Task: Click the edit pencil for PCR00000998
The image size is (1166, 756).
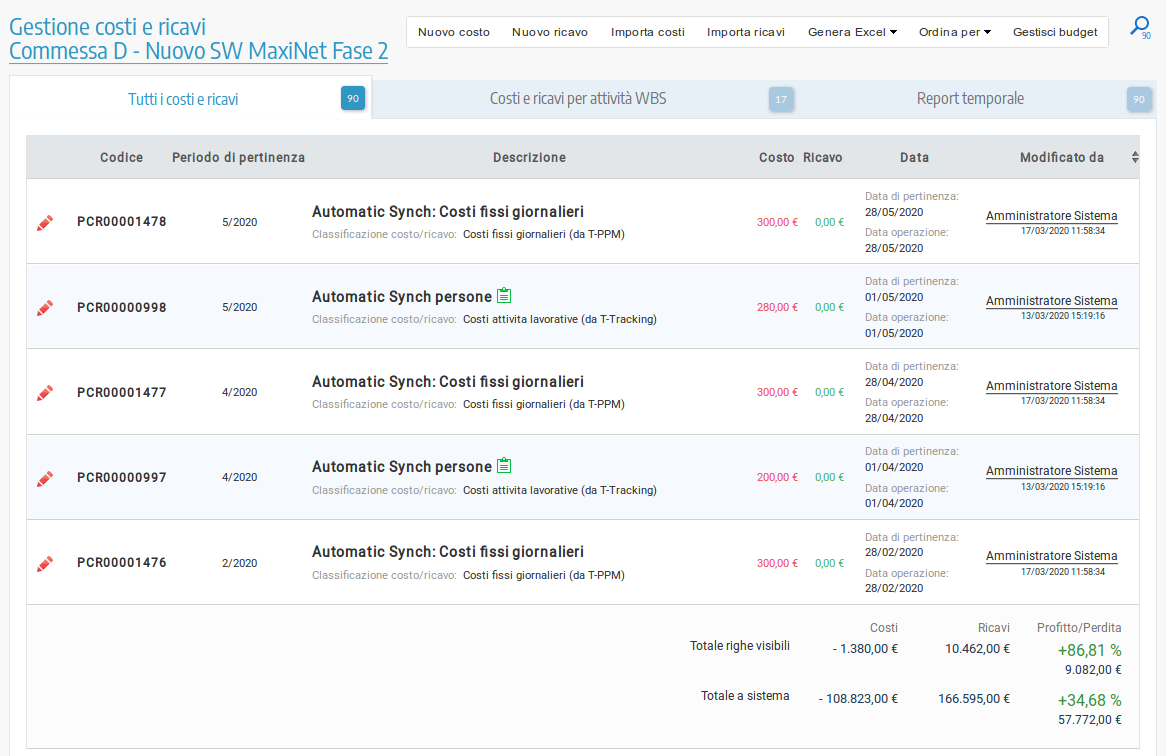Action: [x=44, y=308]
